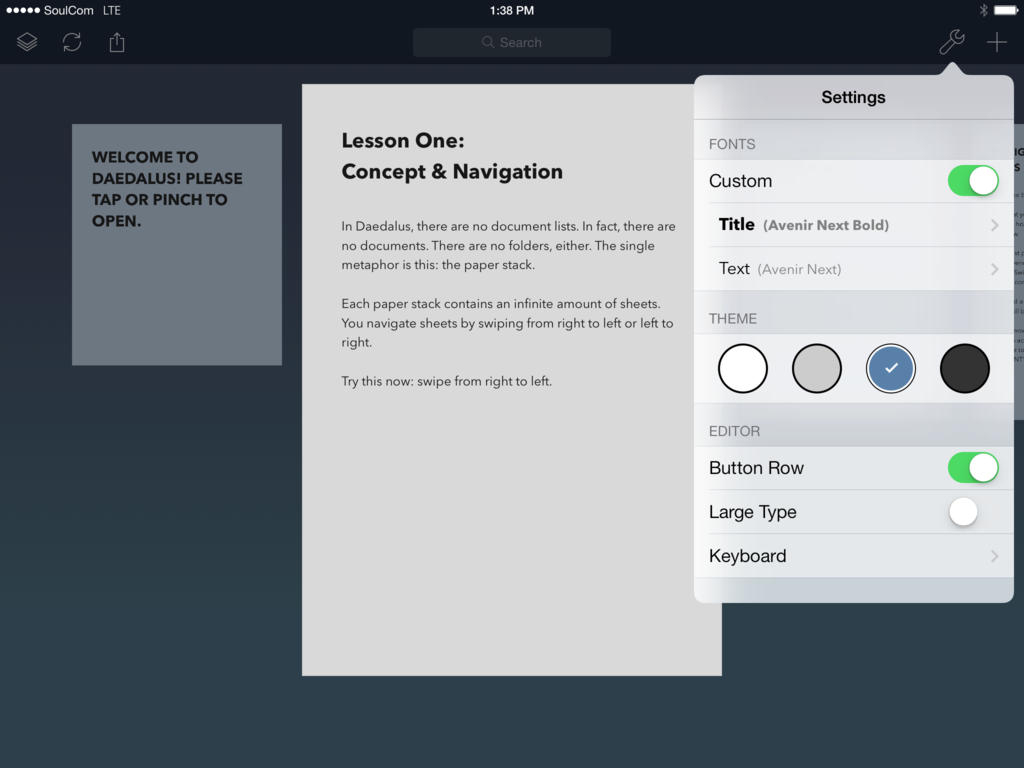Tap the battery indicator in status bar

tap(1006, 10)
